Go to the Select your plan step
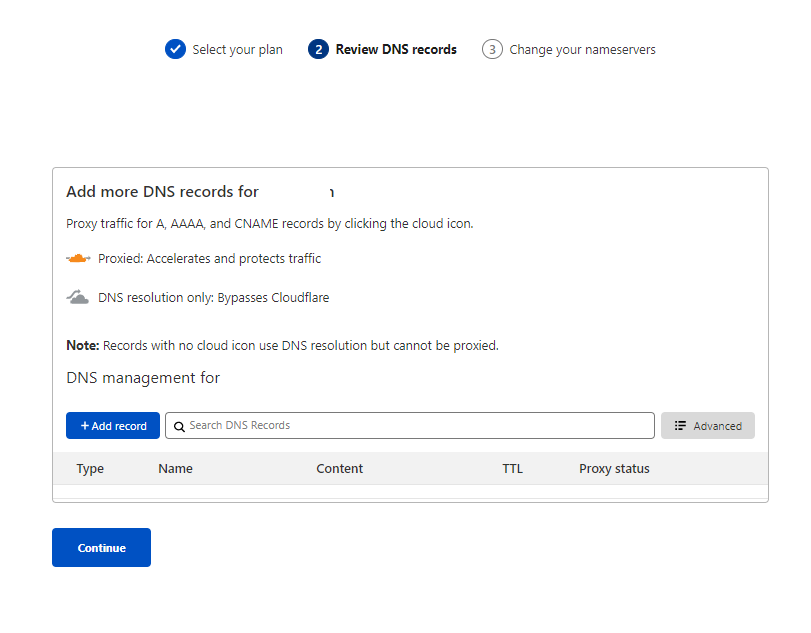Screen dimensions: 811x633 point(237,49)
